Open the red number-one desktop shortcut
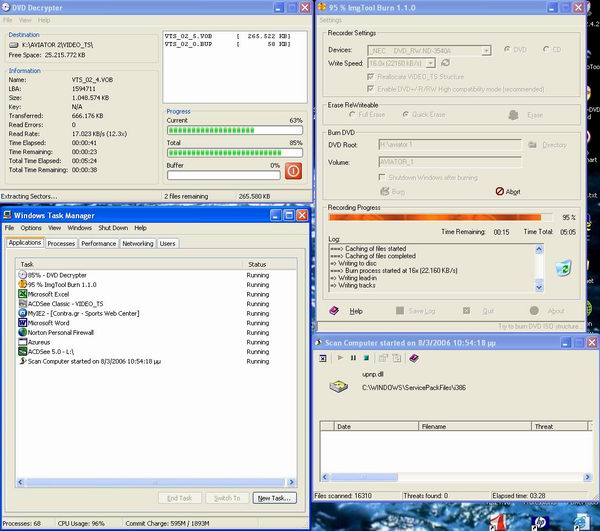600x531 pixels. point(499,522)
